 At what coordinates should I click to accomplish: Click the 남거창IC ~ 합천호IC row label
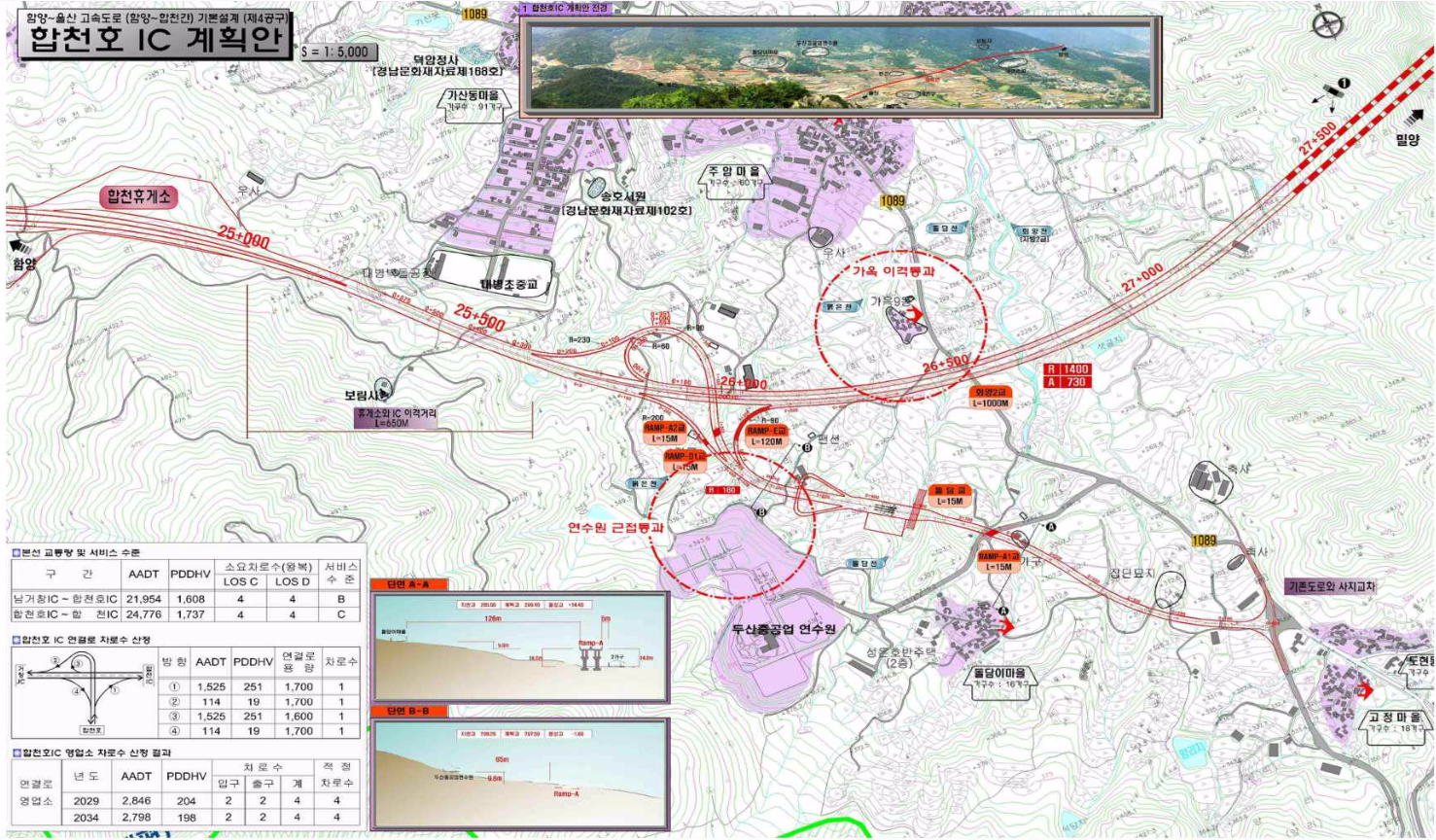click(x=66, y=599)
